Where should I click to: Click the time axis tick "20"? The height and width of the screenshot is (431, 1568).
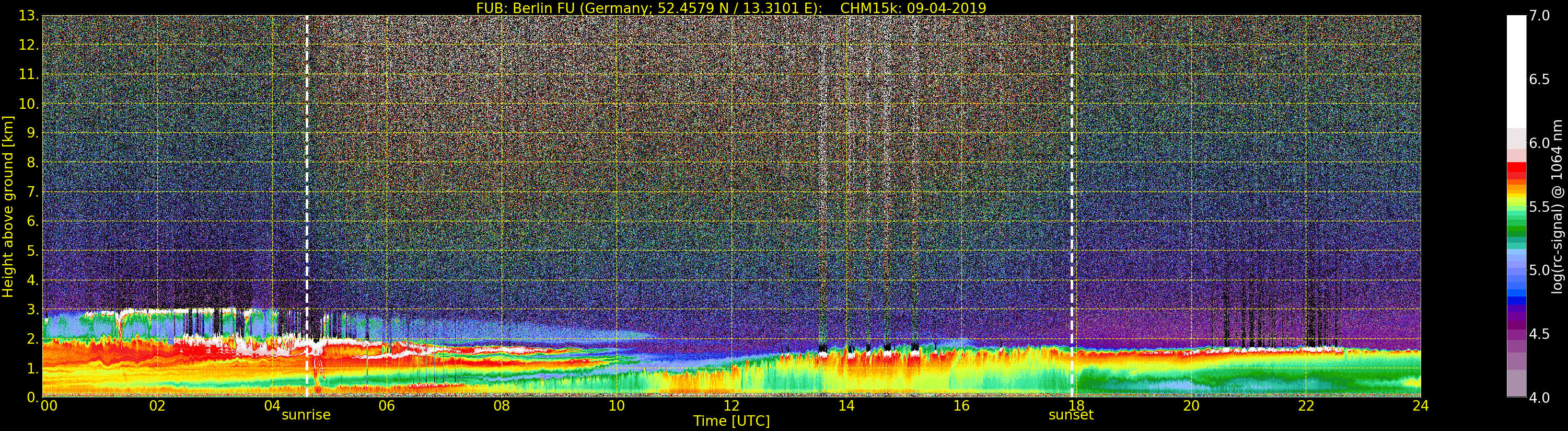(1191, 406)
